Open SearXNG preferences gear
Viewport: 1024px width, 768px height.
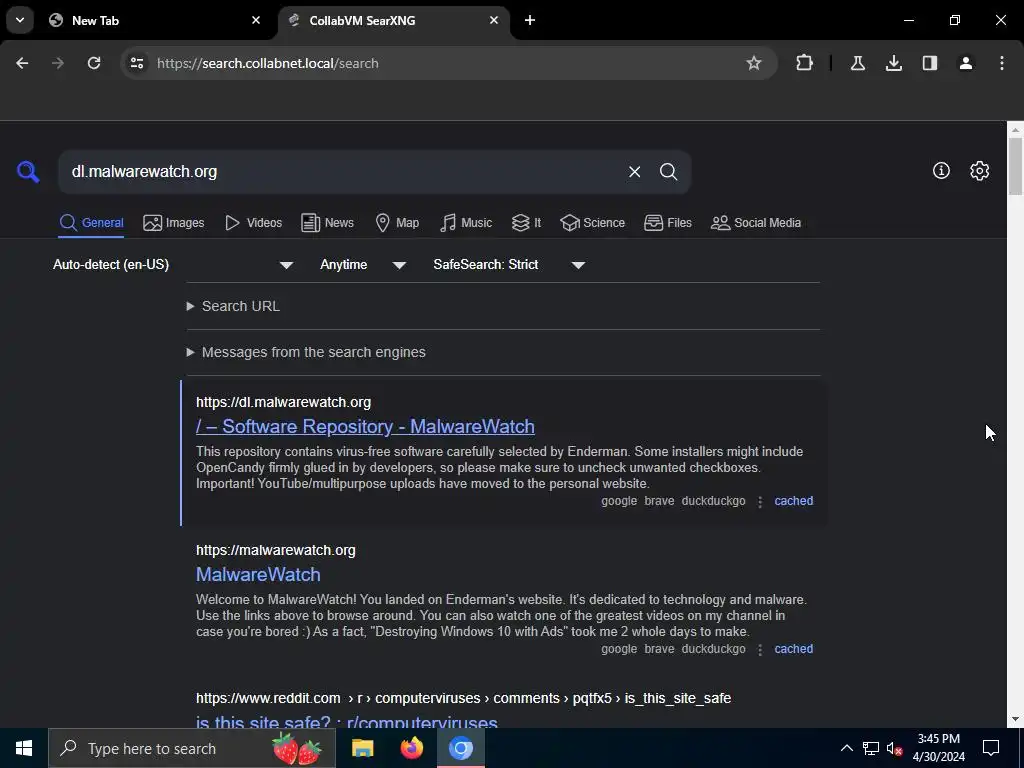tap(980, 170)
